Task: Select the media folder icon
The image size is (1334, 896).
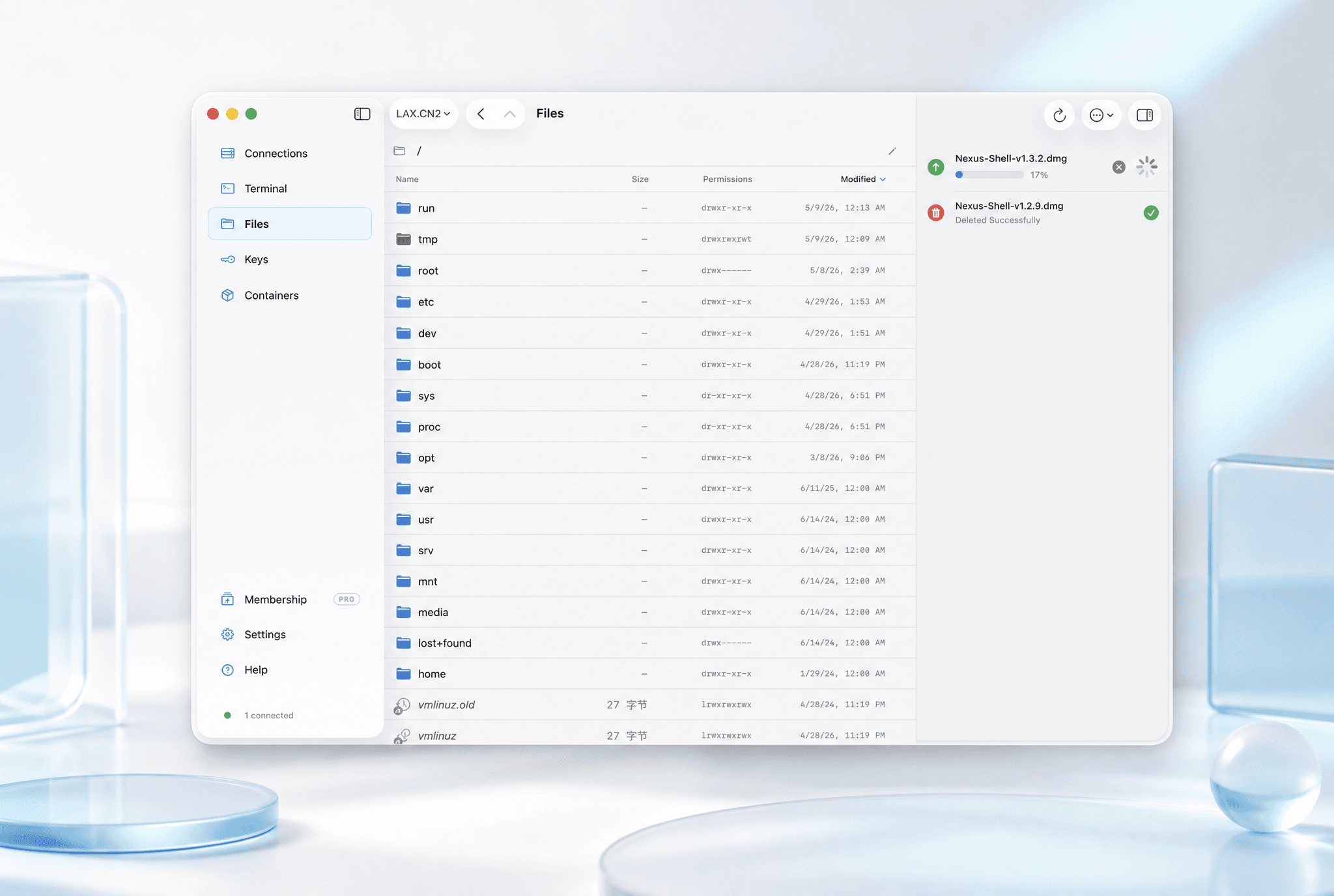Action: pos(404,612)
